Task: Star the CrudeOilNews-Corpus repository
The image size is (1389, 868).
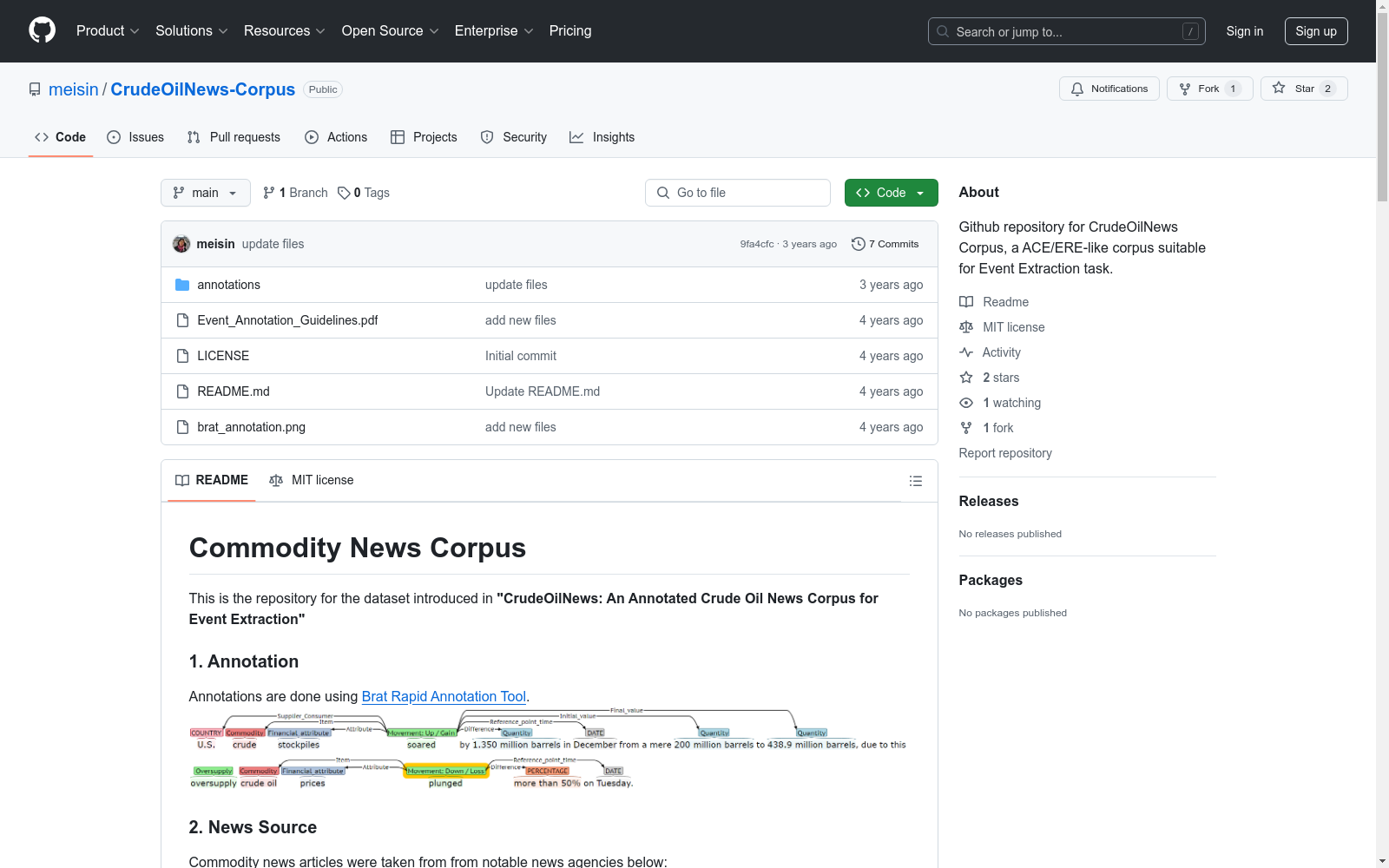Action: pyautogui.click(x=1303, y=89)
